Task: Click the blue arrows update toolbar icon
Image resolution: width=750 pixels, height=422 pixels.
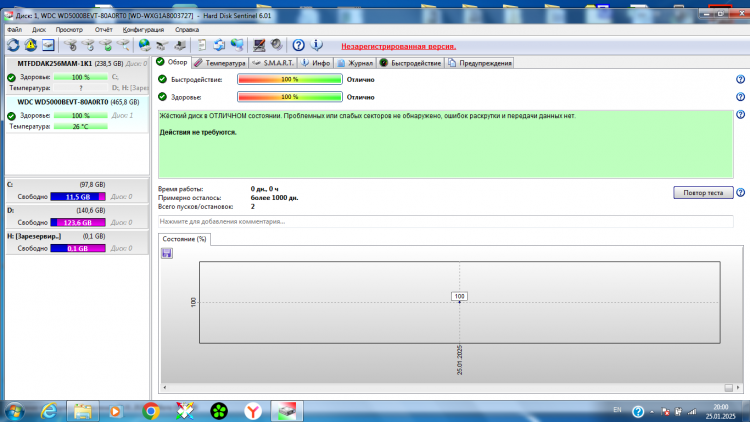Action: coord(219,45)
